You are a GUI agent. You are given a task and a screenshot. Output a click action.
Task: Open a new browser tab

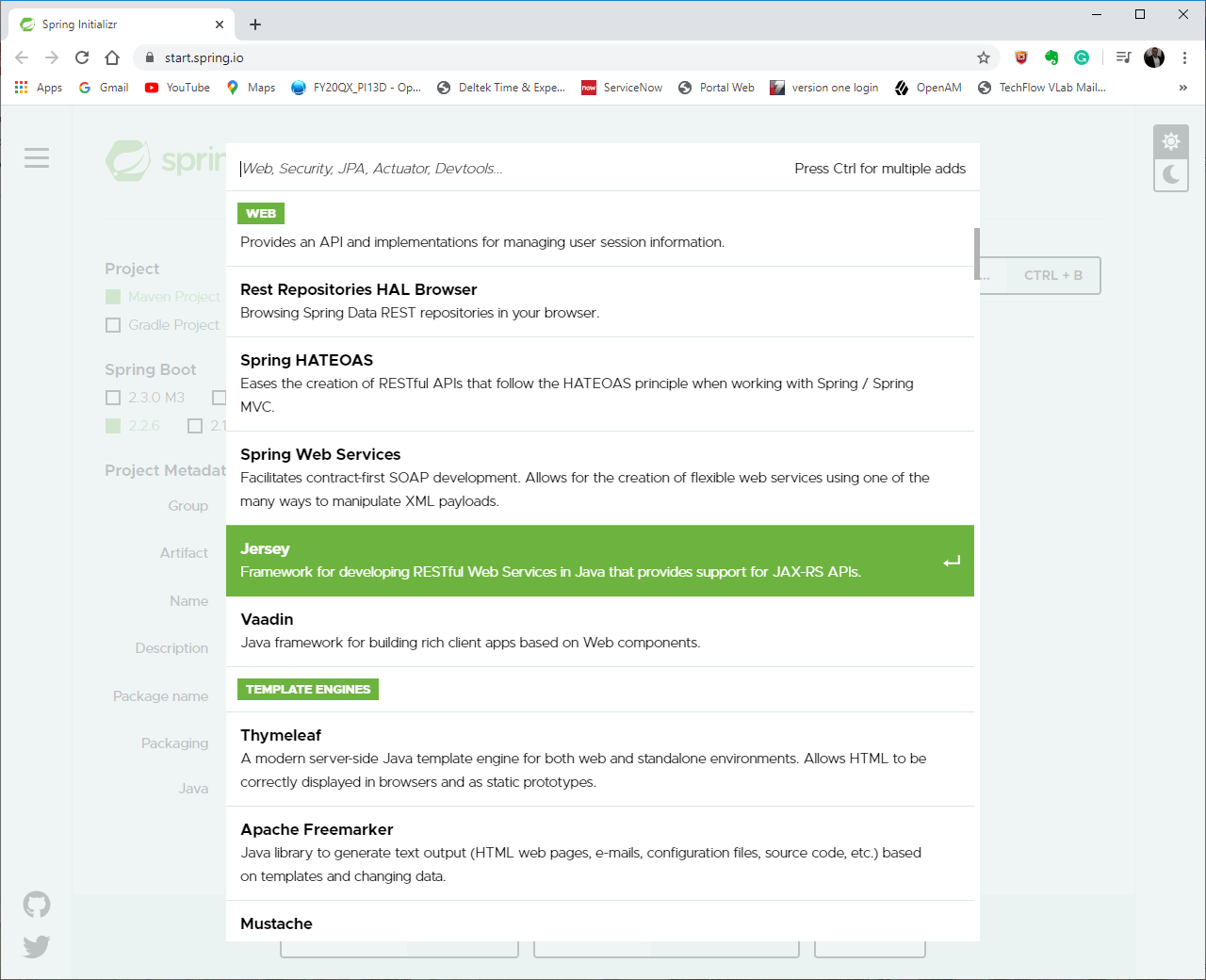point(255,24)
